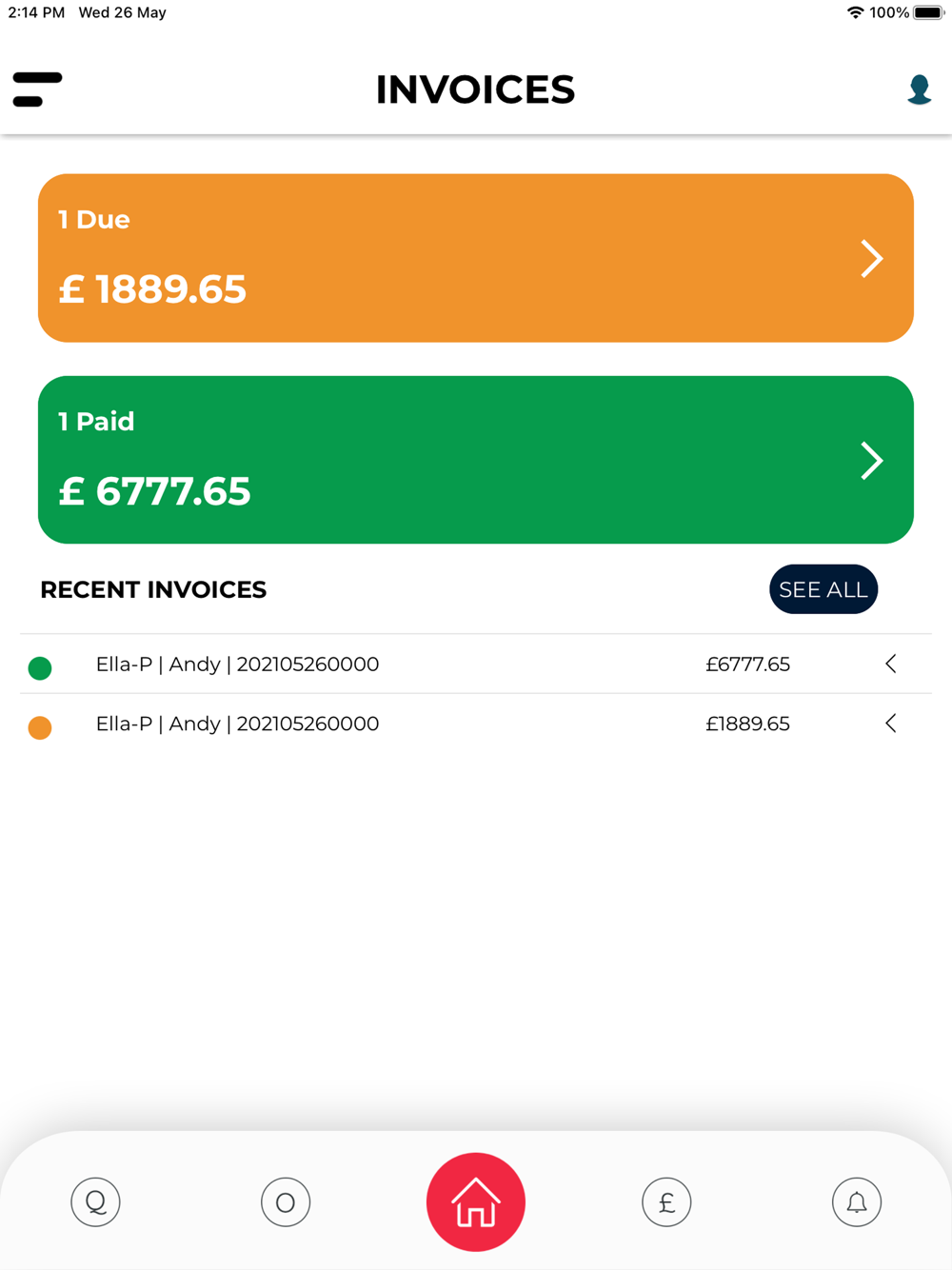The image size is (952, 1270).
Task: Go to the red Home button
Action: click(x=476, y=1201)
